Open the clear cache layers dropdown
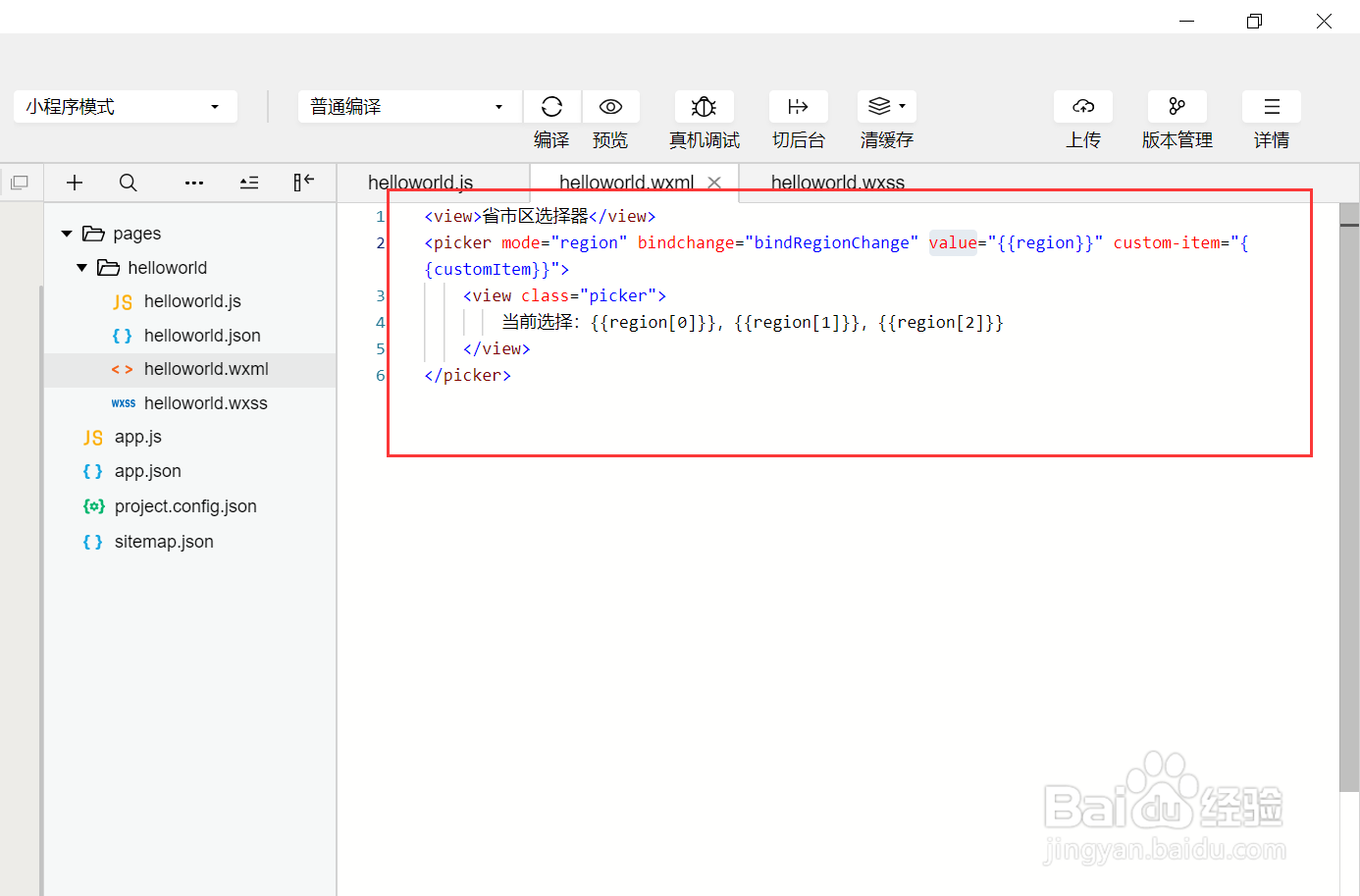The image size is (1360, 896). click(887, 106)
